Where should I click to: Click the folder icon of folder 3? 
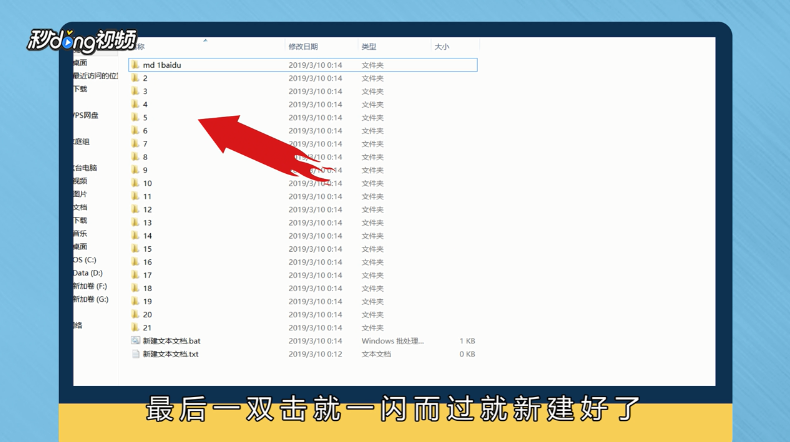click(x=135, y=91)
